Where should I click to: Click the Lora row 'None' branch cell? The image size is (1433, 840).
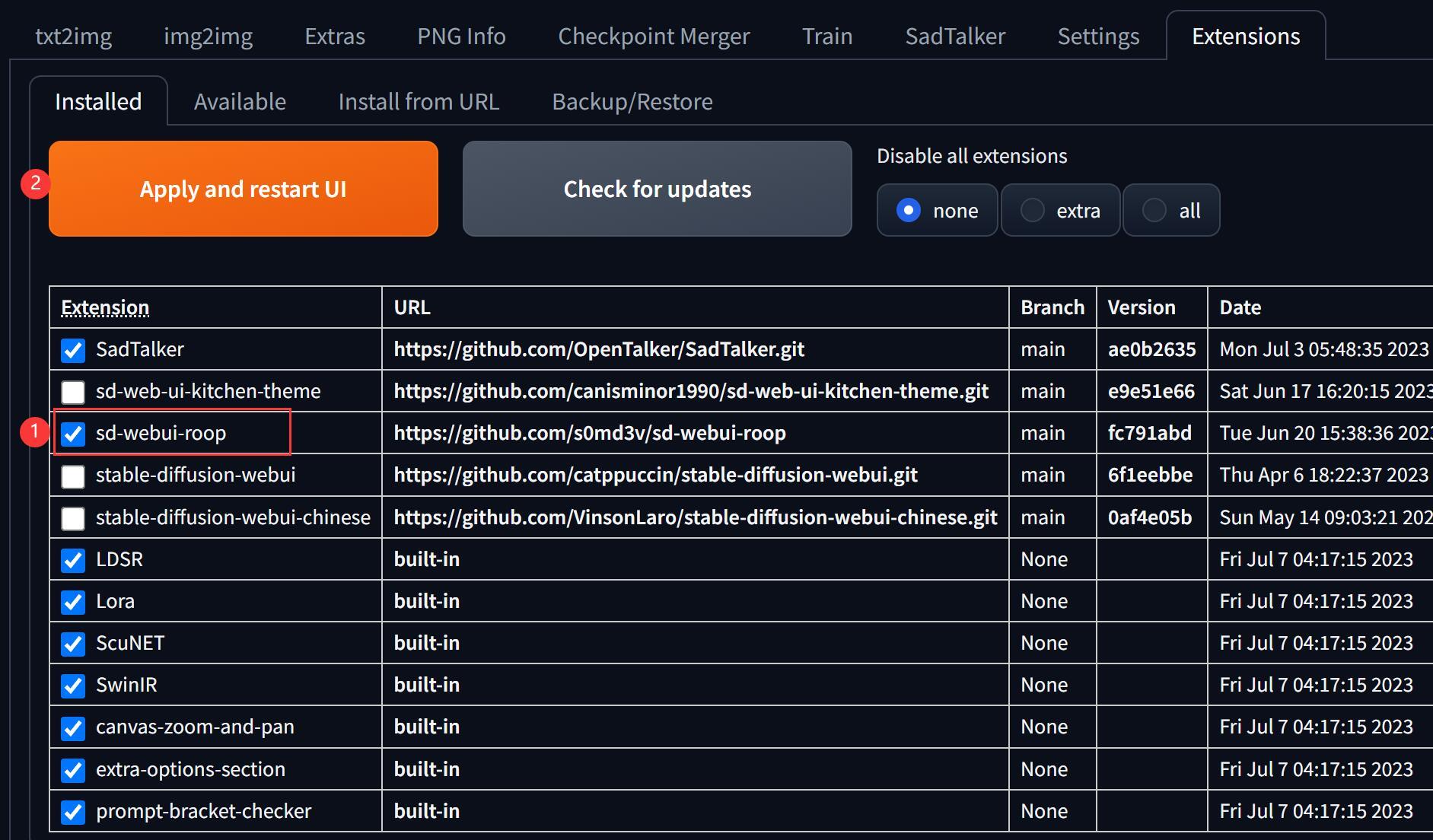1044,601
